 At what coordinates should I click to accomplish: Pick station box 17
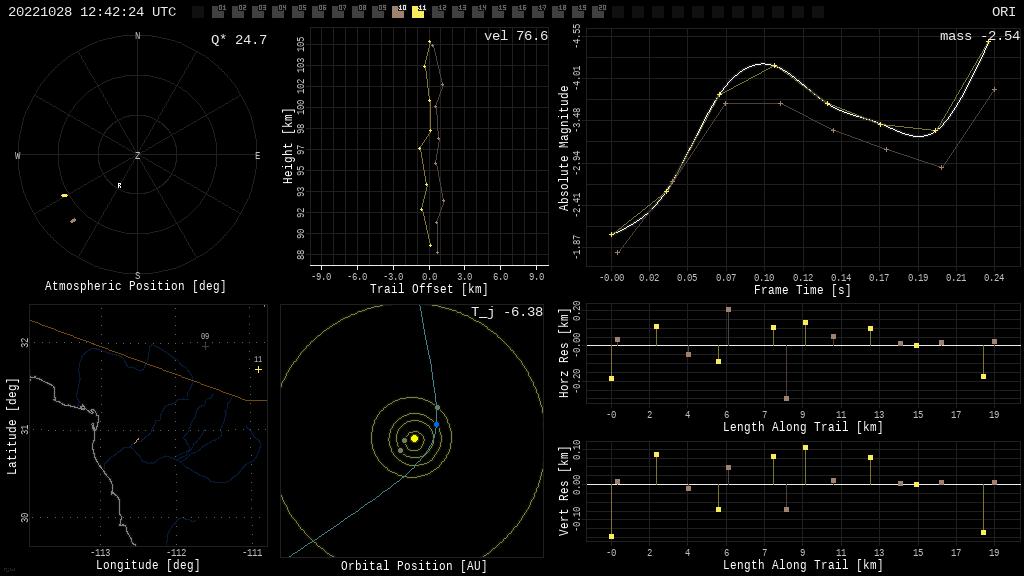[x=538, y=12]
